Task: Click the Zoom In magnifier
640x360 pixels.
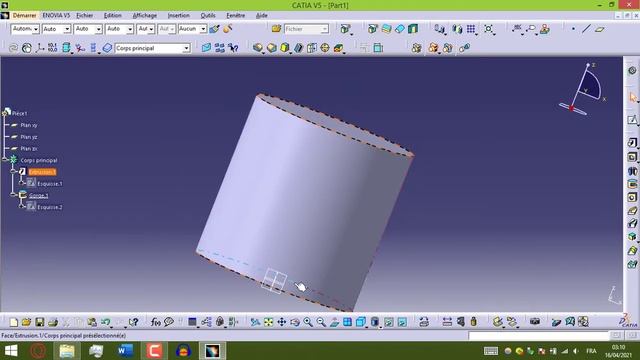Action: pyautogui.click(x=308, y=322)
